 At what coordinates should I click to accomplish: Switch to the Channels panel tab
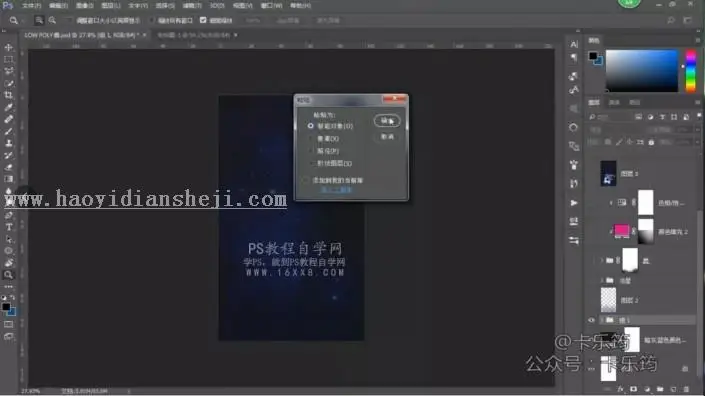(x=614, y=102)
